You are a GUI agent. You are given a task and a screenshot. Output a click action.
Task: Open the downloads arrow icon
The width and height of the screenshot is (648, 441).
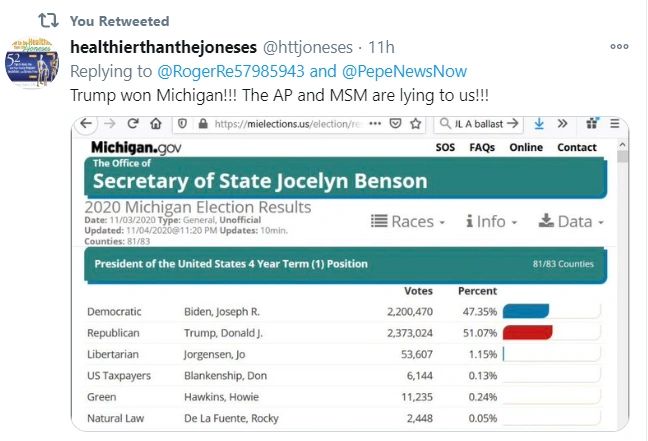pyautogui.click(x=539, y=124)
